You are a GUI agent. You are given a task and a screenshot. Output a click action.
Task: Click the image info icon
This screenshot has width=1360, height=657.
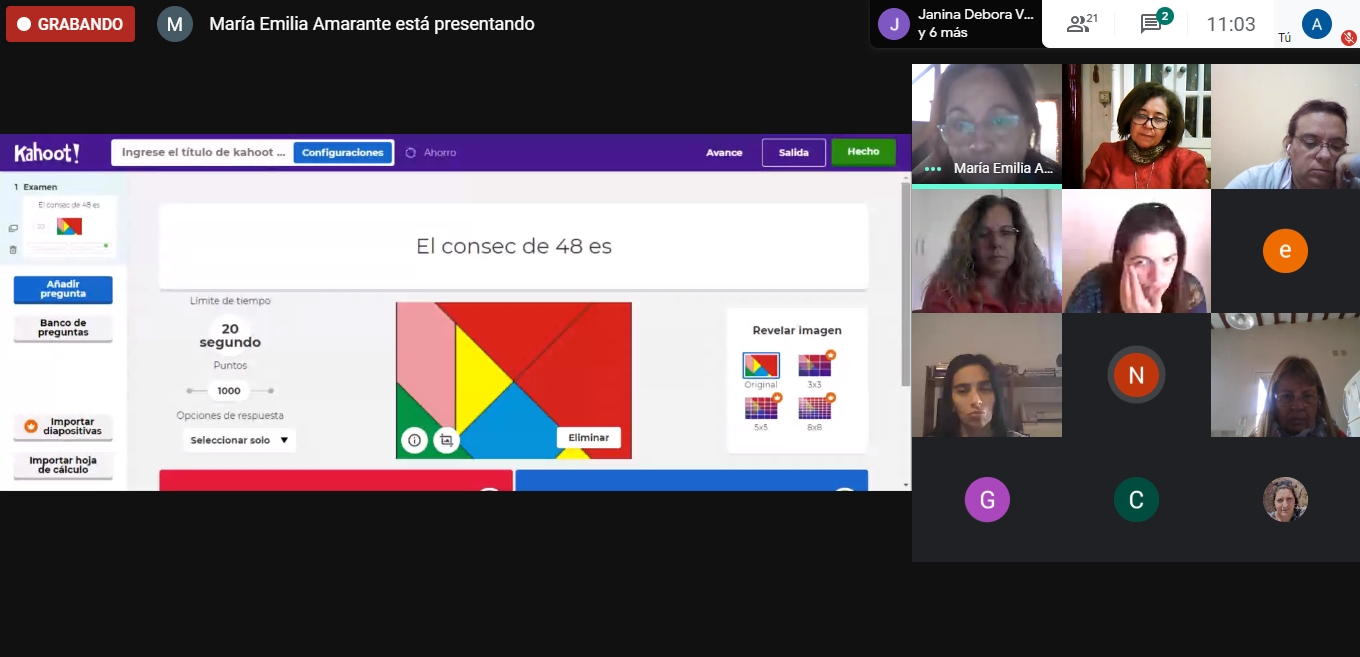(415, 440)
